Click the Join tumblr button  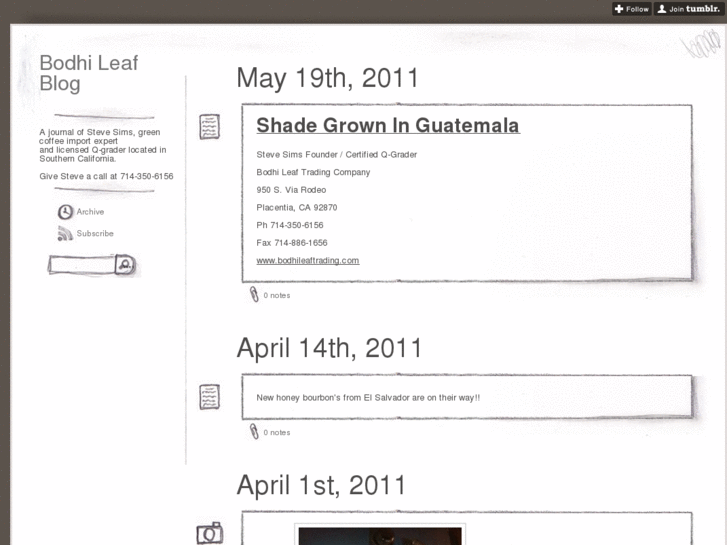(x=689, y=9)
